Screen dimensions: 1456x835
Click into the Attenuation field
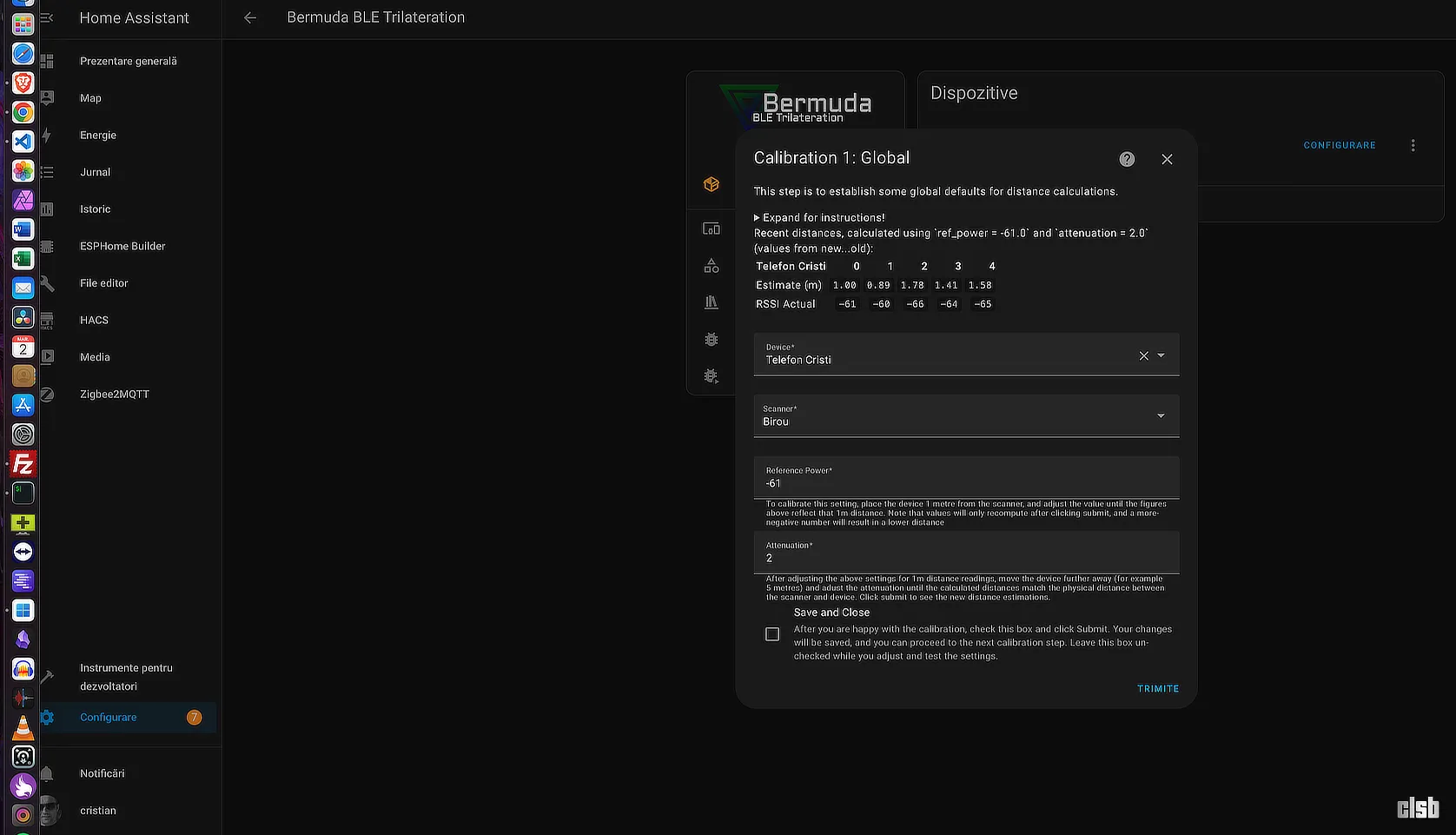pos(966,553)
